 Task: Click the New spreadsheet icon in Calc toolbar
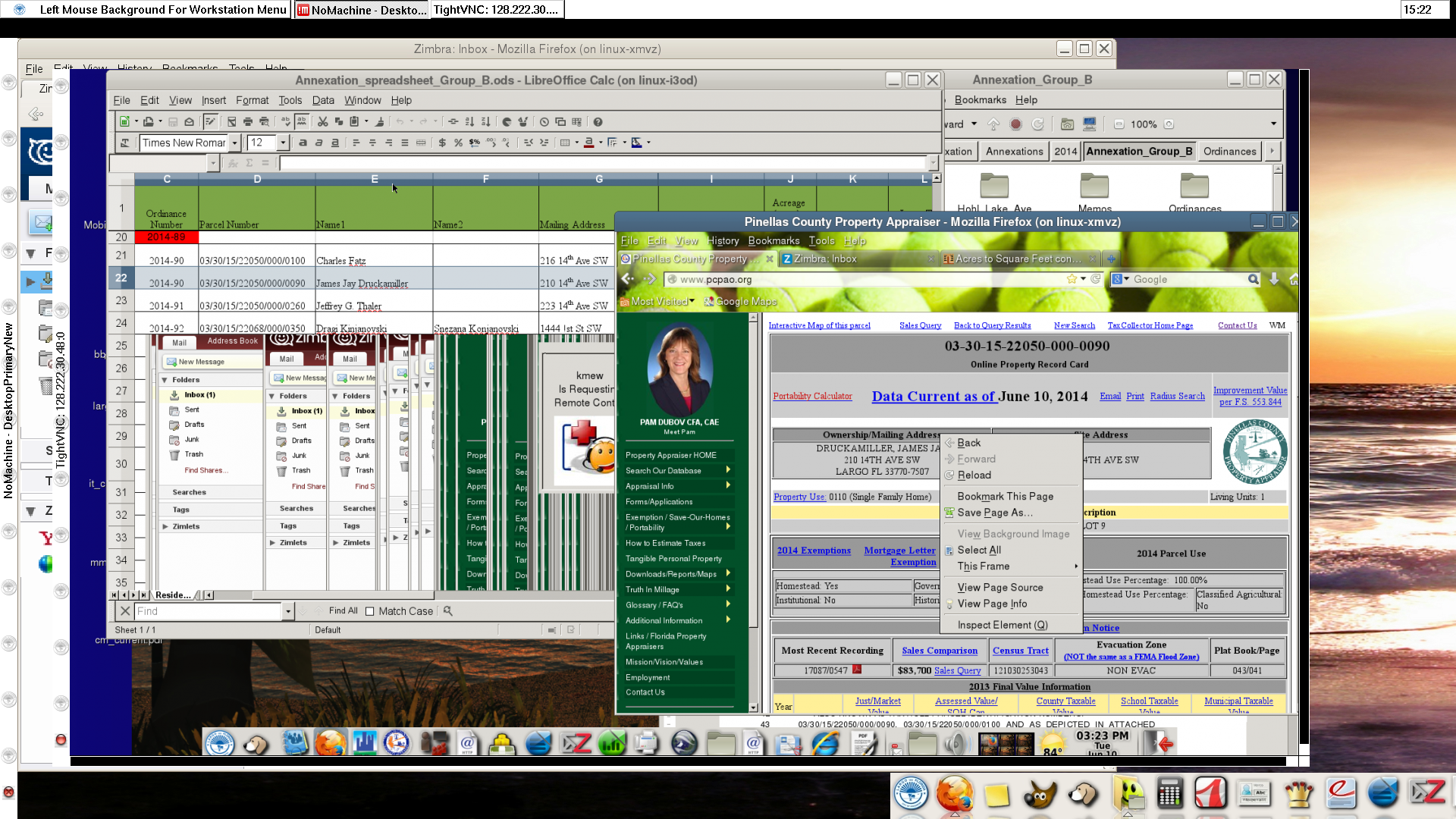pos(124,121)
